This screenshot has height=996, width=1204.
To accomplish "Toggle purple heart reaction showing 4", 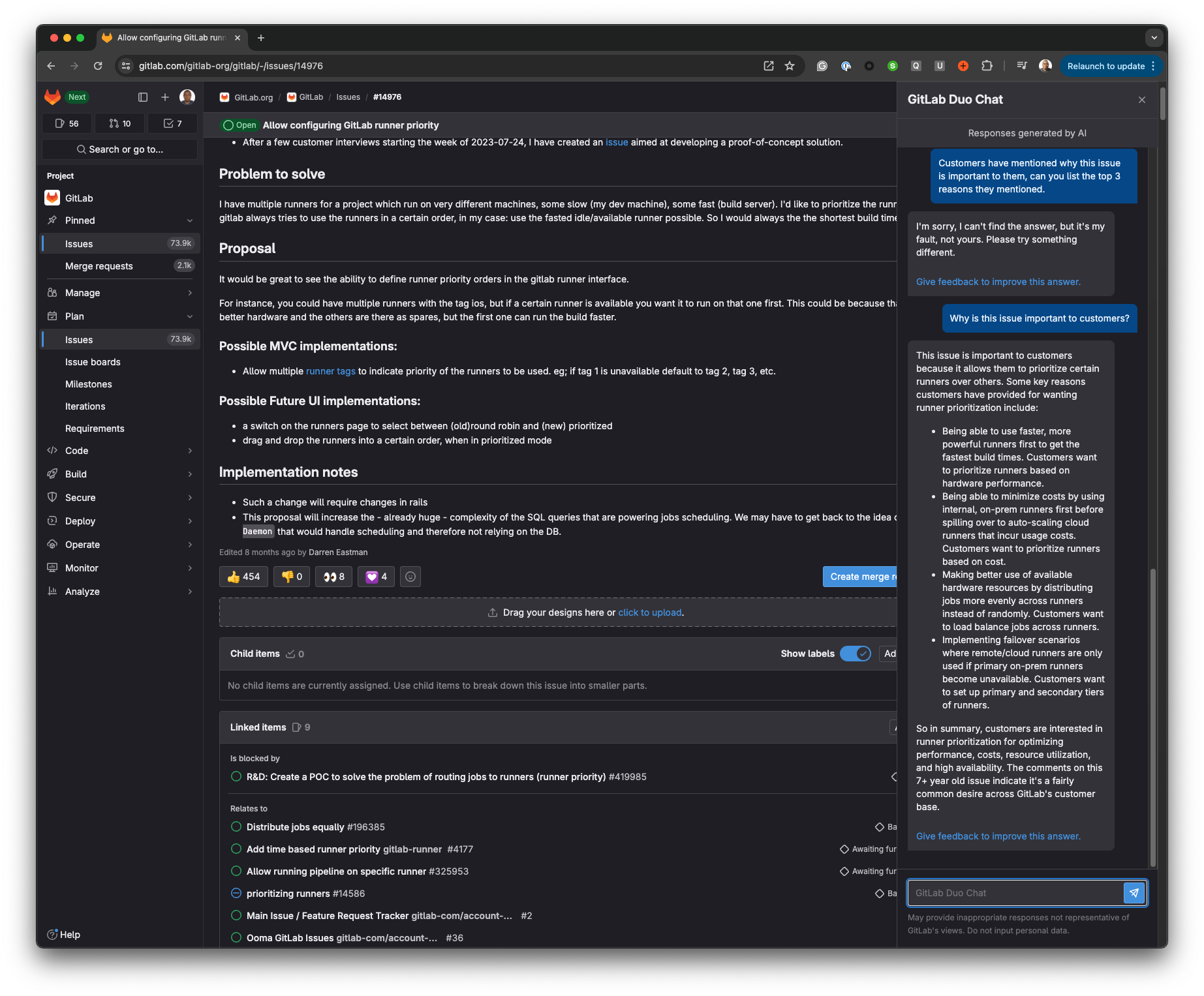I will point(377,577).
